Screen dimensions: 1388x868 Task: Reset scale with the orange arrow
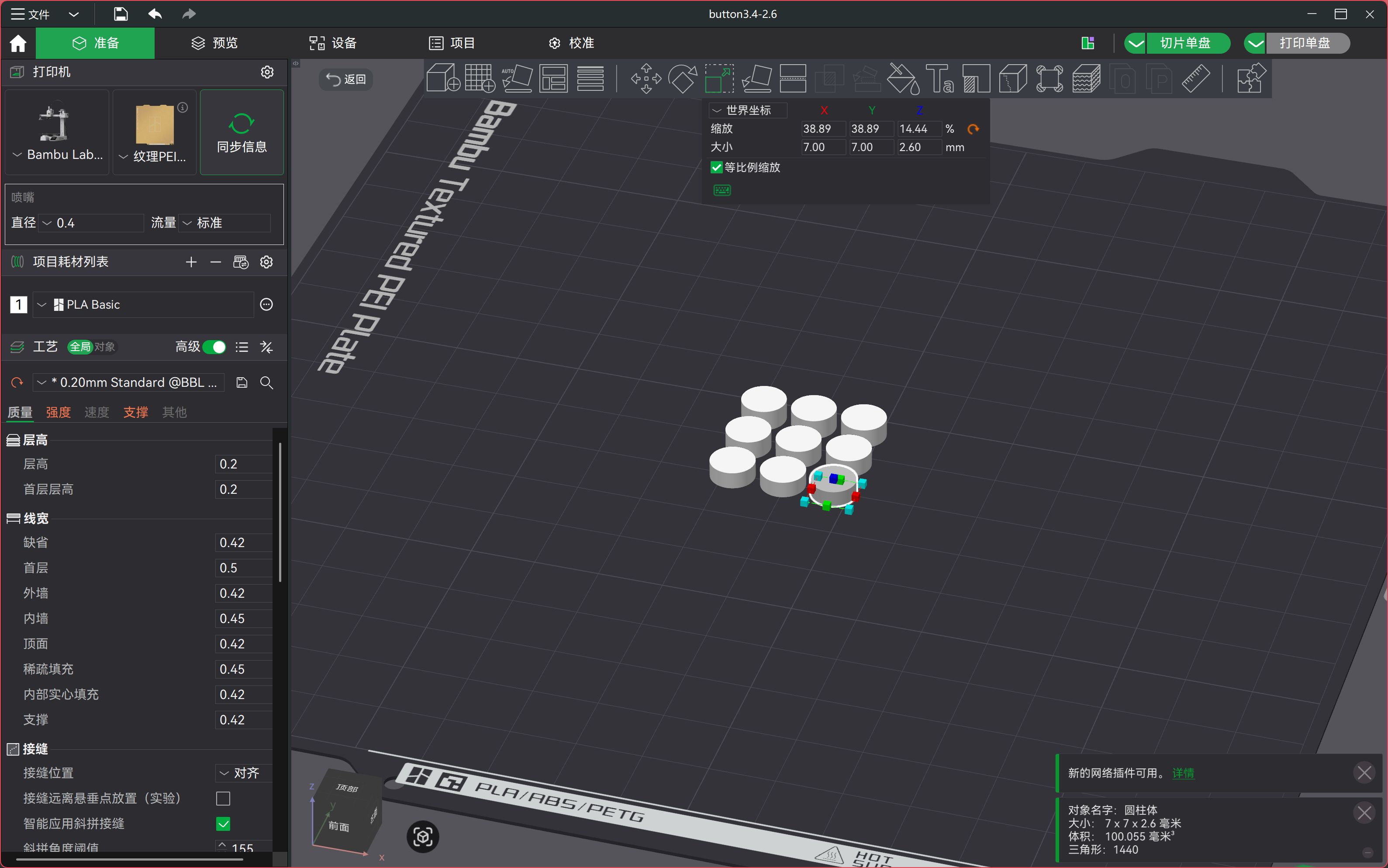tap(973, 129)
